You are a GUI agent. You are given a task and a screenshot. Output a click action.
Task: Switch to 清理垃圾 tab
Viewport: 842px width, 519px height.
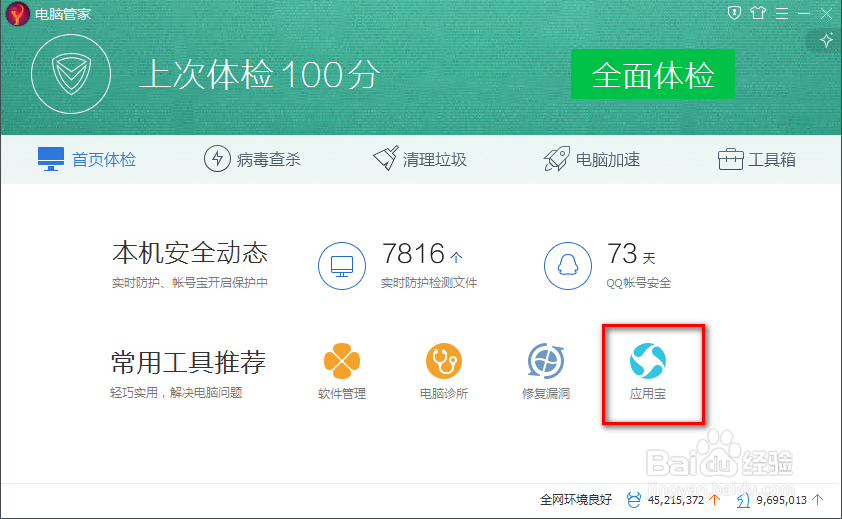pyautogui.click(x=420, y=160)
